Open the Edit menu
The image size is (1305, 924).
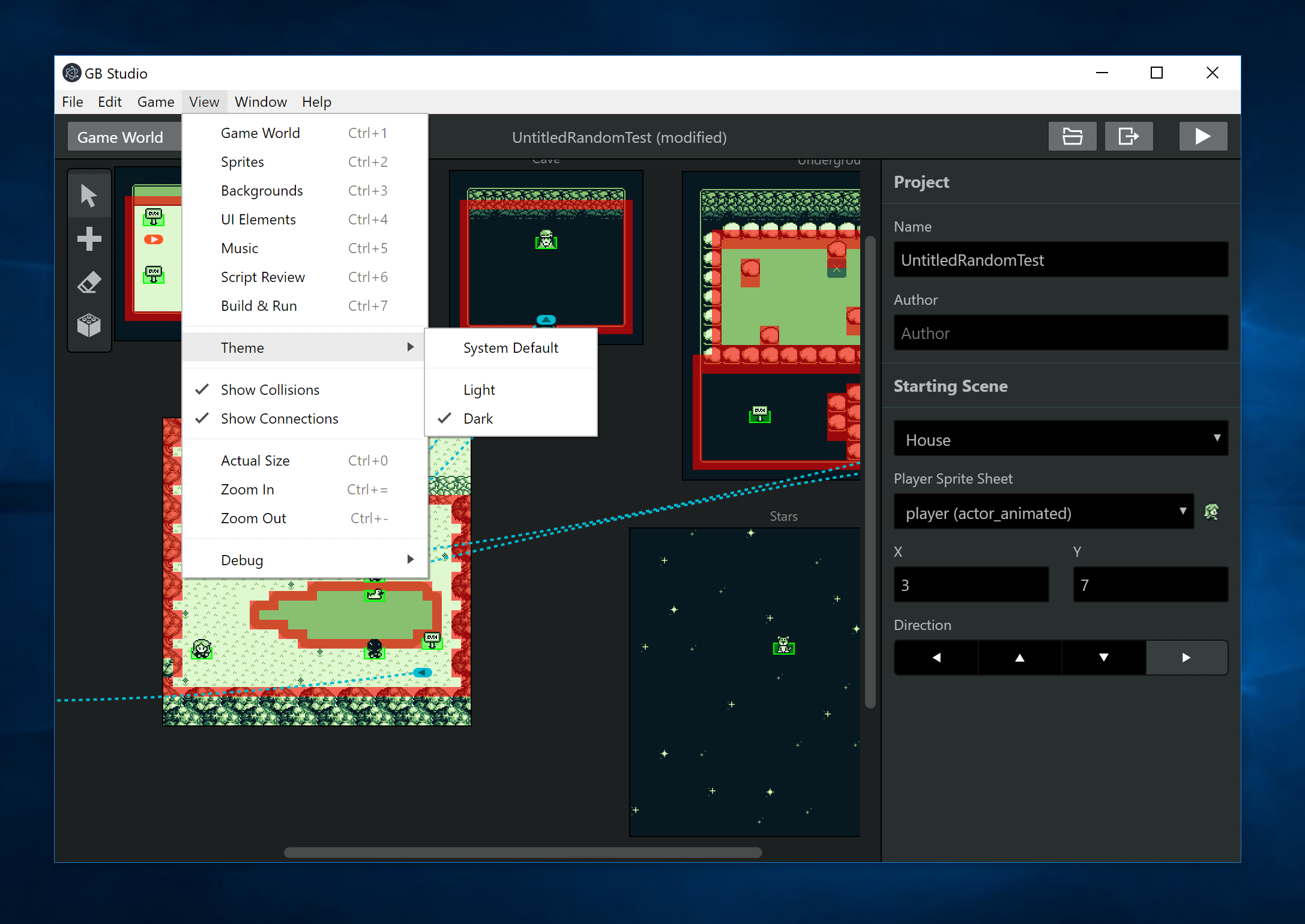pyautogui.click(x=110, y=102)
